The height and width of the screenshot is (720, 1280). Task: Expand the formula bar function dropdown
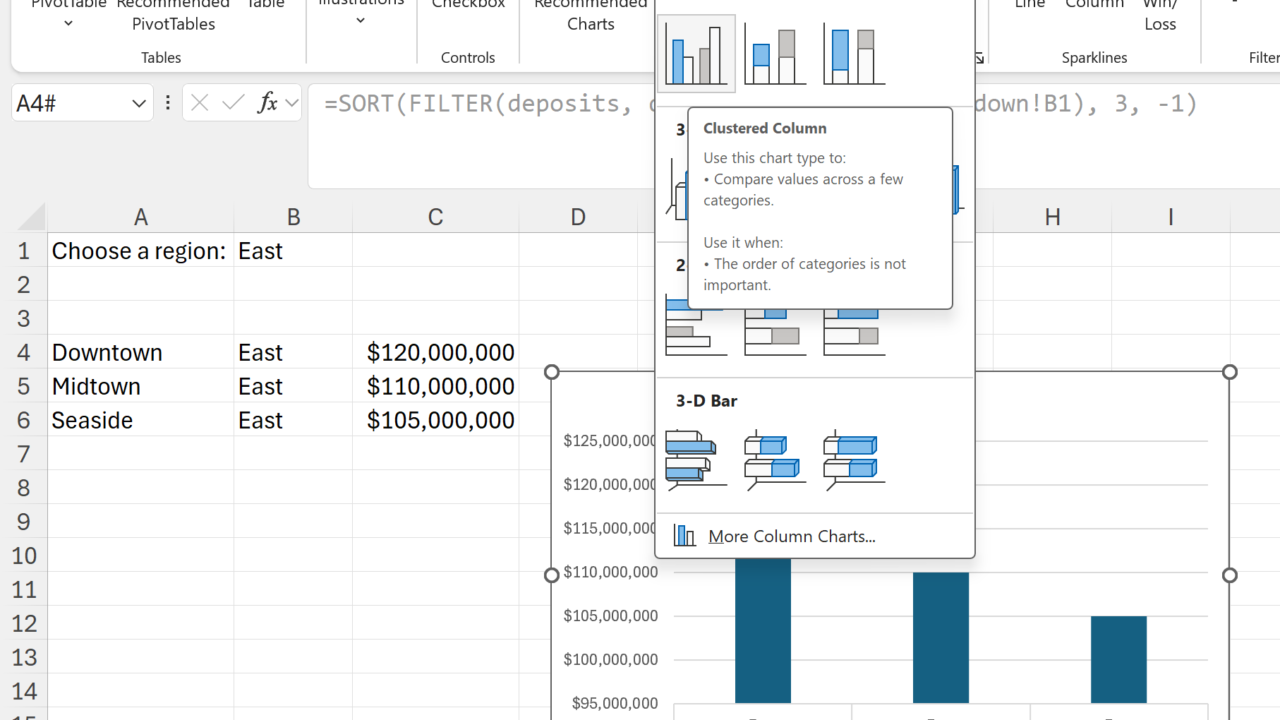pyautogui.click(x=292, y=103)
